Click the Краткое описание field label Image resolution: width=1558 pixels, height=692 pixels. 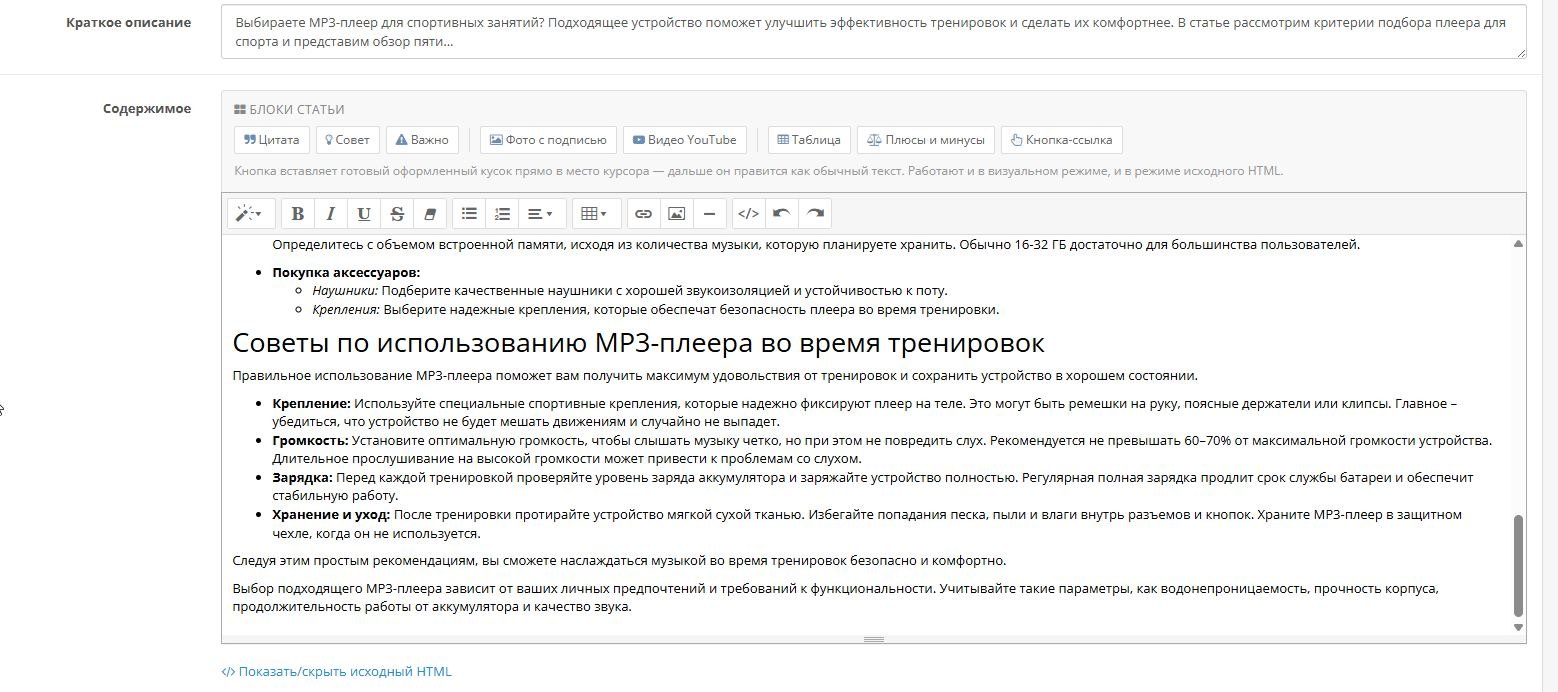click(x=128, y=22)
